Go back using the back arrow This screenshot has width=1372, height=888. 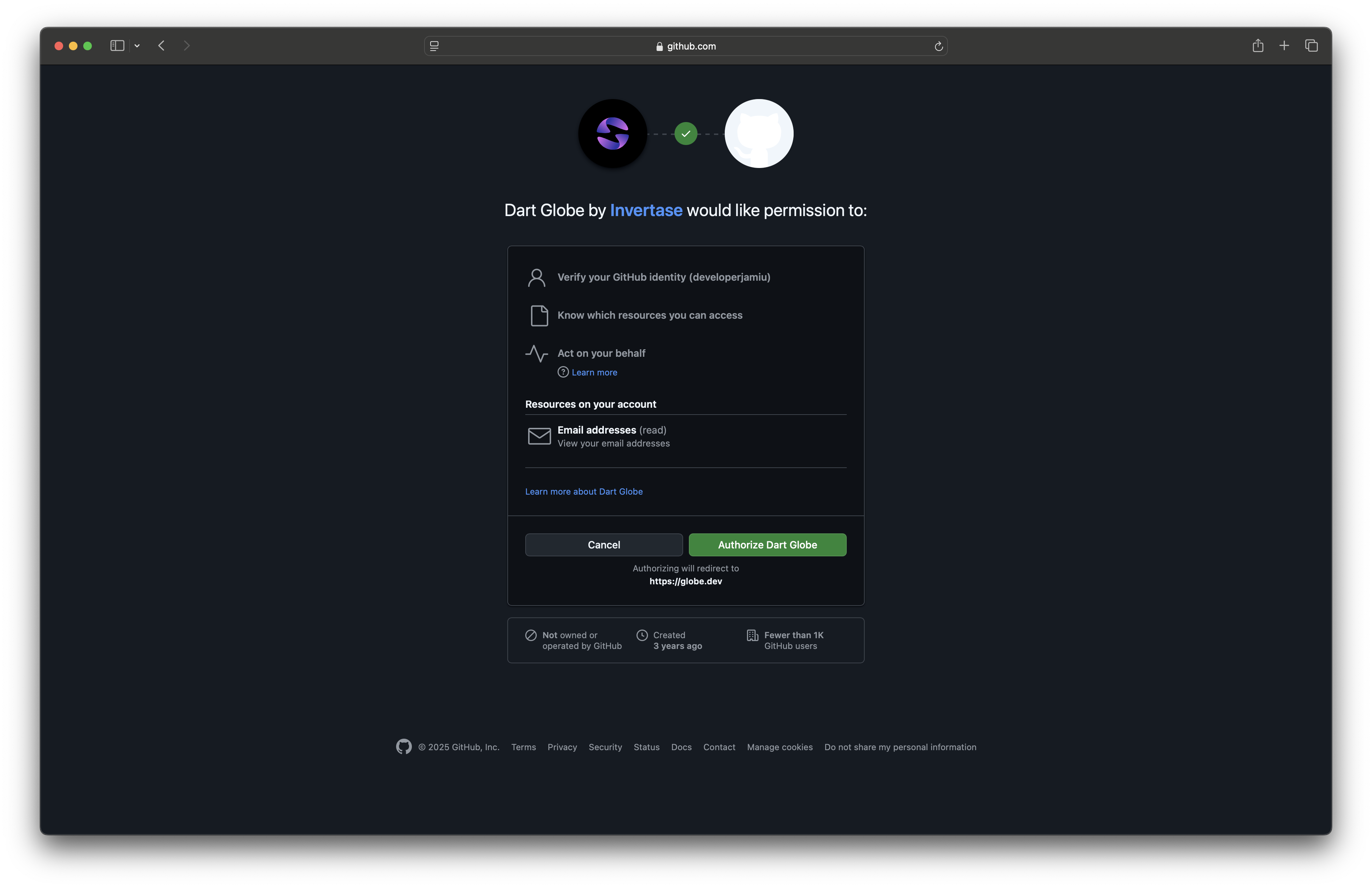pyautogui.click(x=161, y=46)
